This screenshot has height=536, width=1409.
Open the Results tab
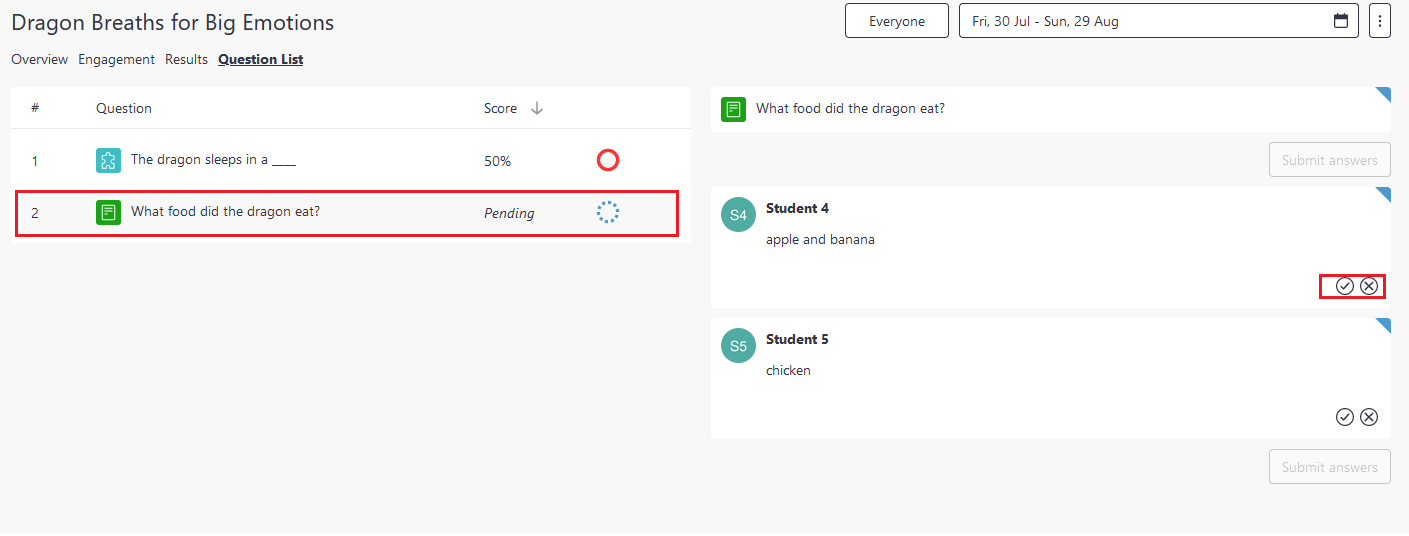(x=186, y=59)
